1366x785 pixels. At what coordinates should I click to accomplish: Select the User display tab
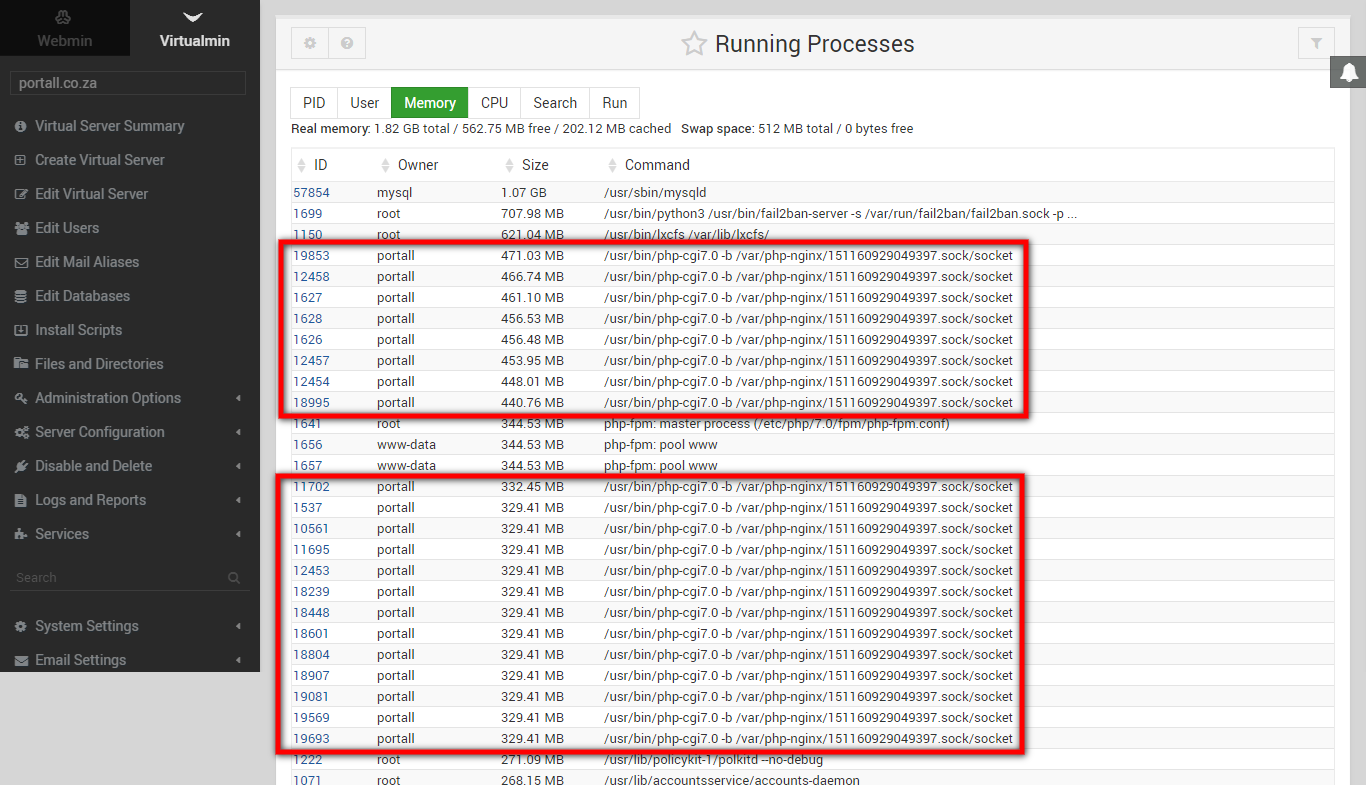click(x=365, y=103)
